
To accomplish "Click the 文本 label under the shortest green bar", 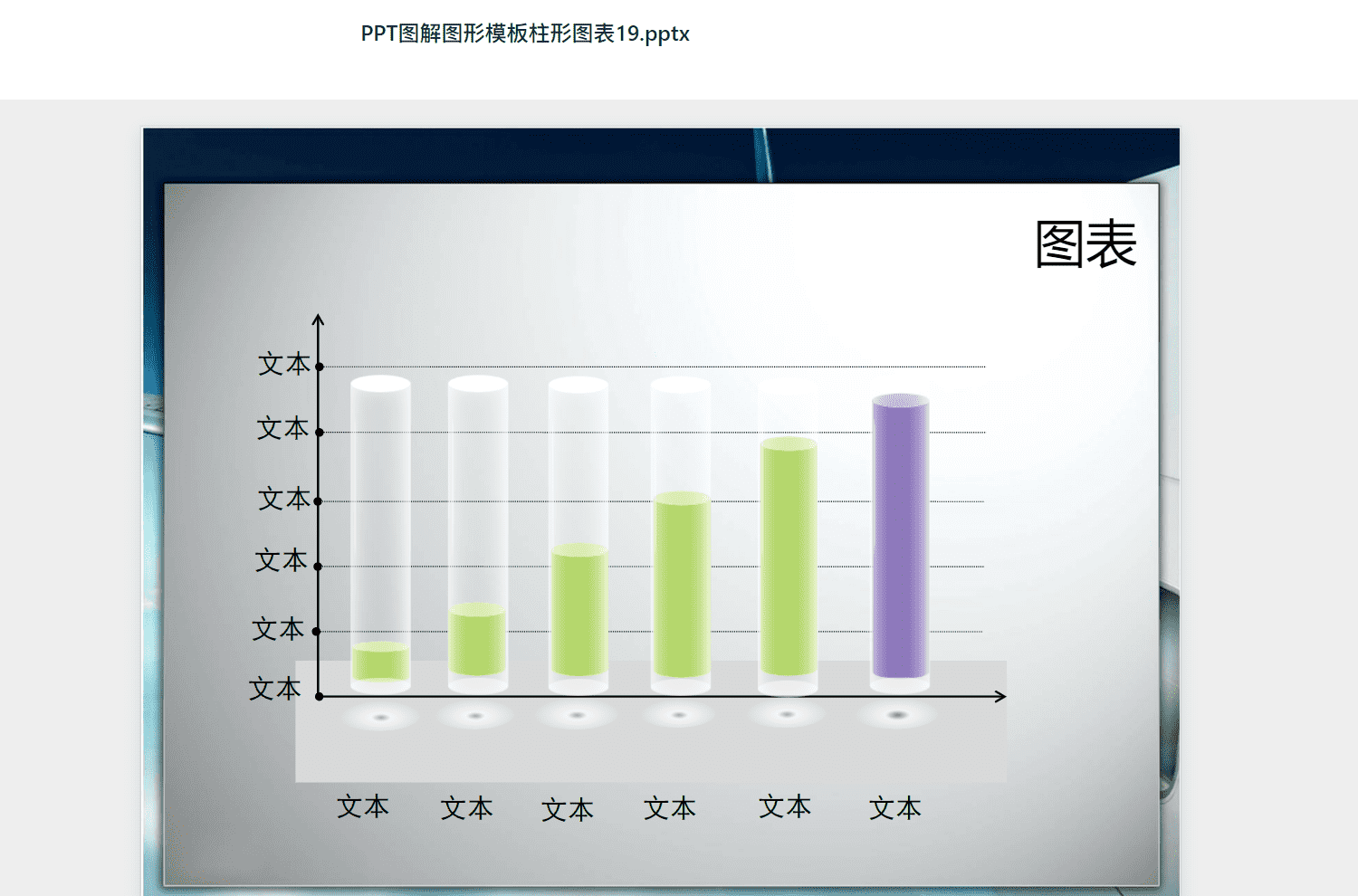I will pos(363,805).
